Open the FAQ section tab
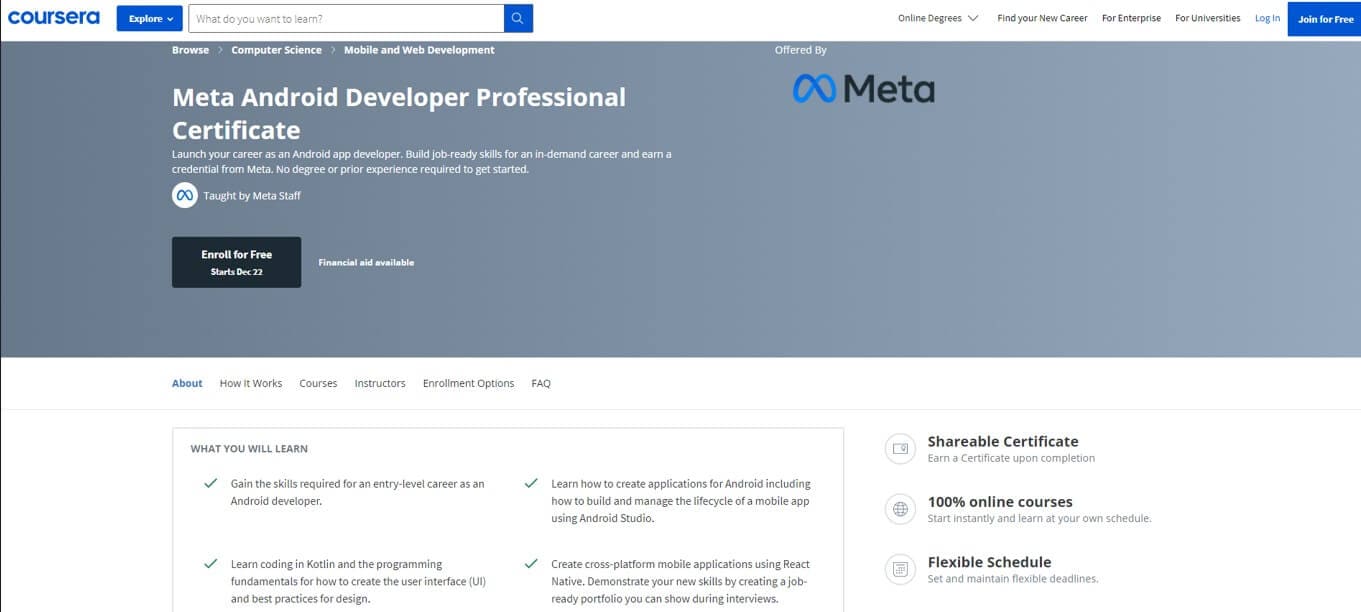 [541, 383]
